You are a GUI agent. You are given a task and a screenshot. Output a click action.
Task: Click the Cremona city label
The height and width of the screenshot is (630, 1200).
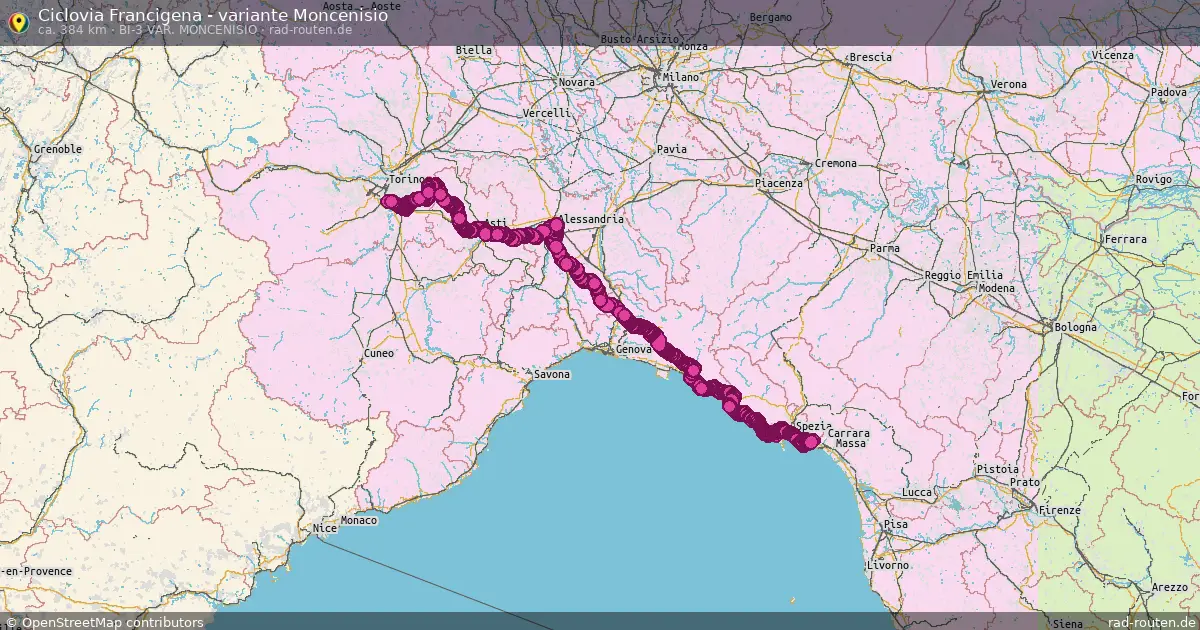836,164
